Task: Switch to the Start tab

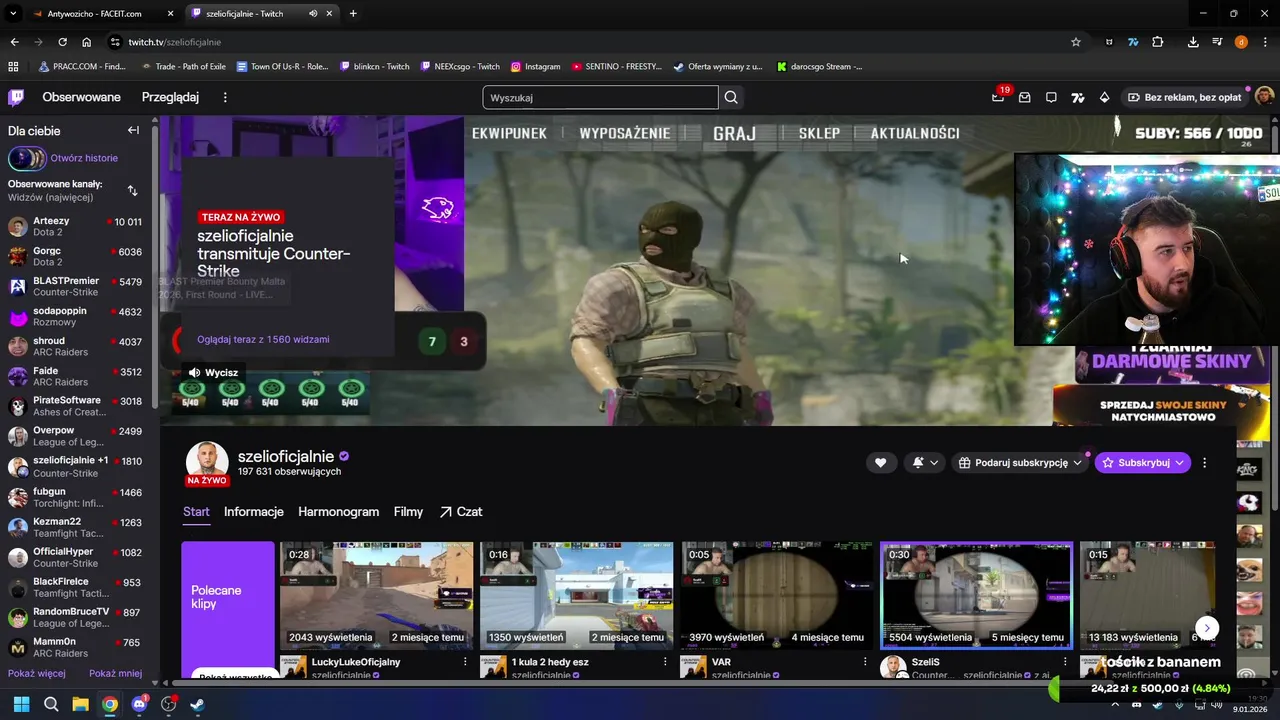Action: click(196, 511)
